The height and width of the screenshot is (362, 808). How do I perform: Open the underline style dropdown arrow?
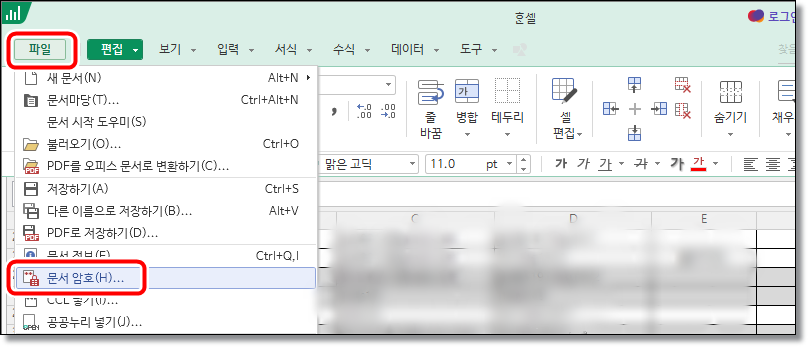click(621, 165)
